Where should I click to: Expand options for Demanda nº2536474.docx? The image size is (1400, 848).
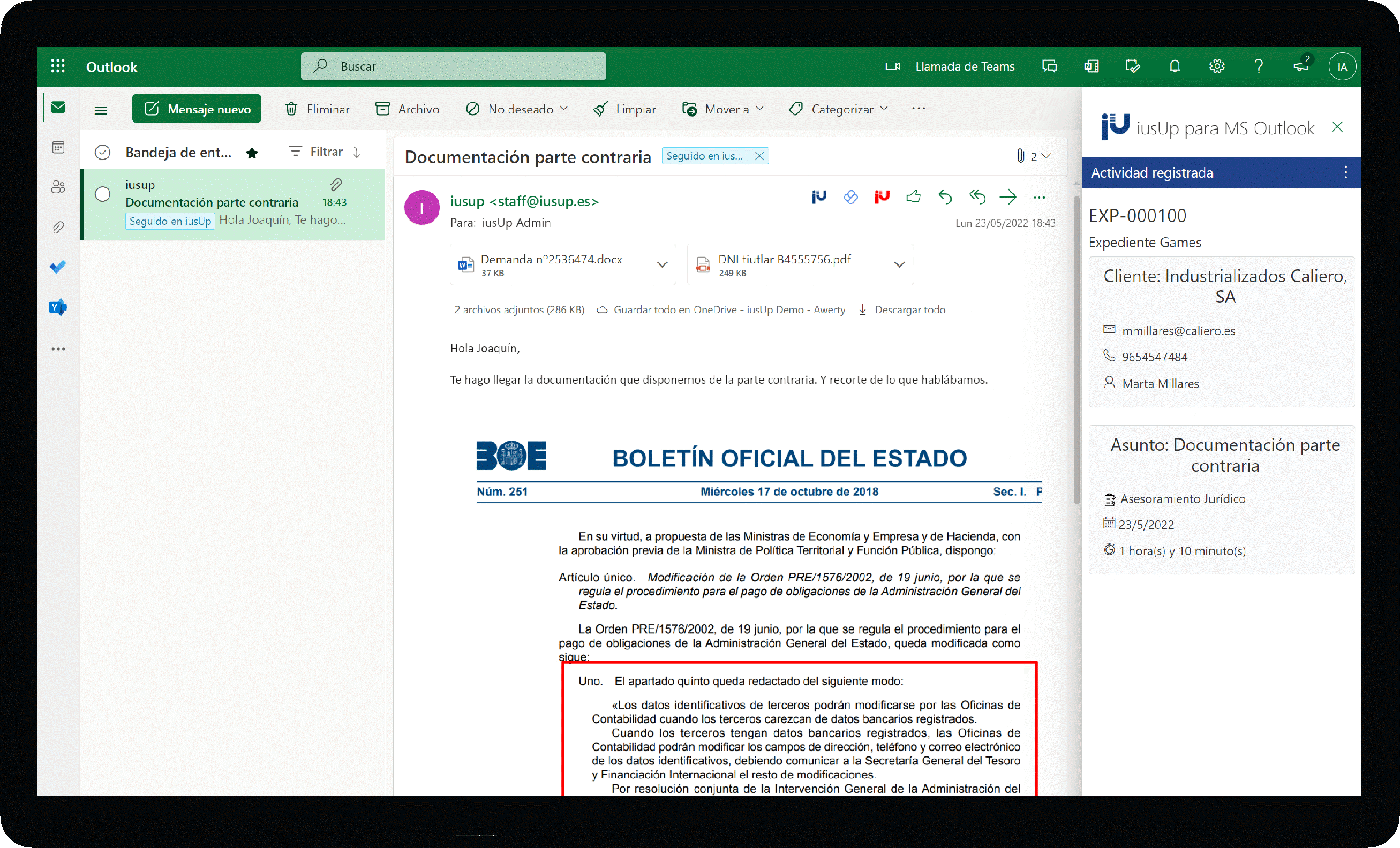coord(661,264)
